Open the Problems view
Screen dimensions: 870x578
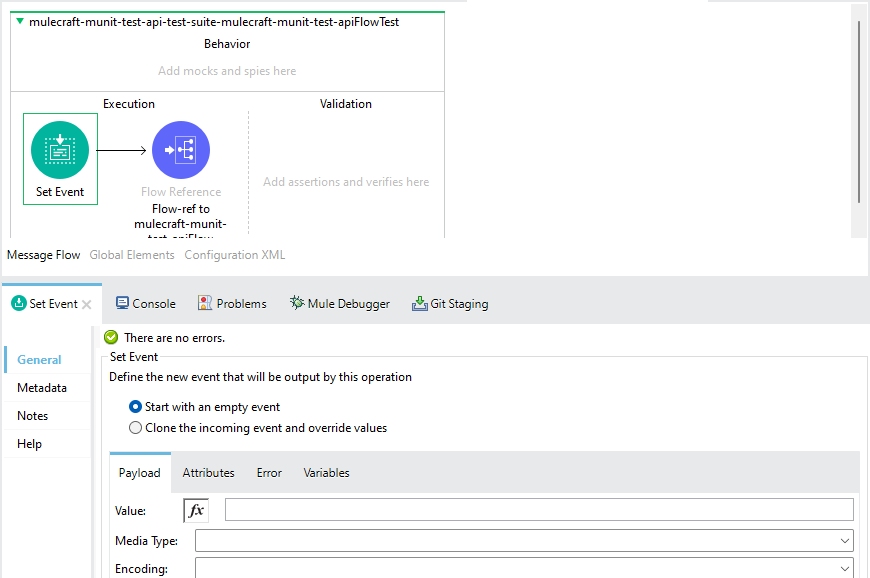pyautogui.click(x=232, y=304)
